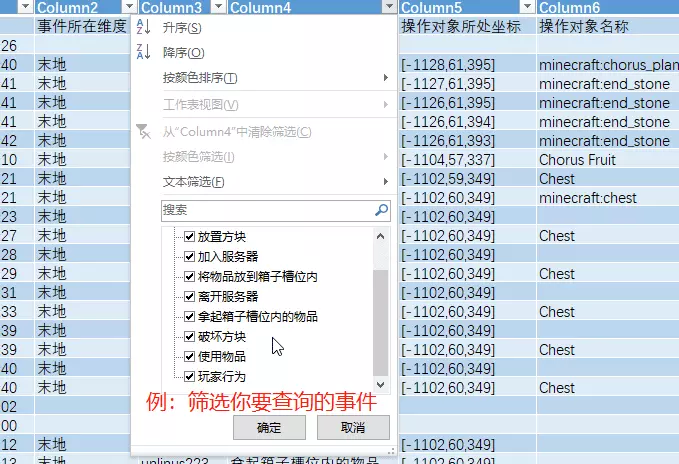Select cell [-1102,59,349]

click(467, 179)
